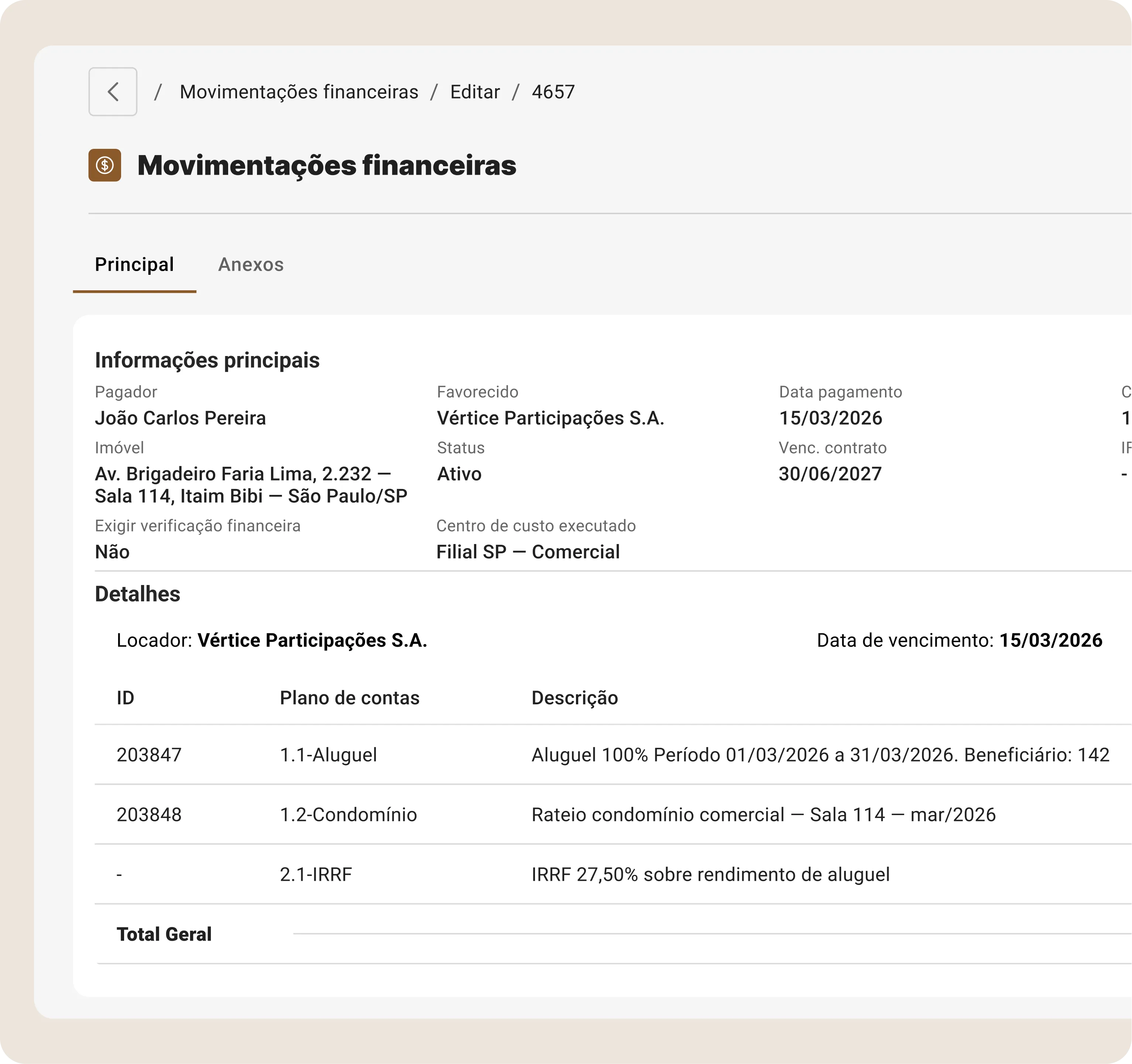
Task: Click the Descrição column header
Action: [x=574, y=698]
